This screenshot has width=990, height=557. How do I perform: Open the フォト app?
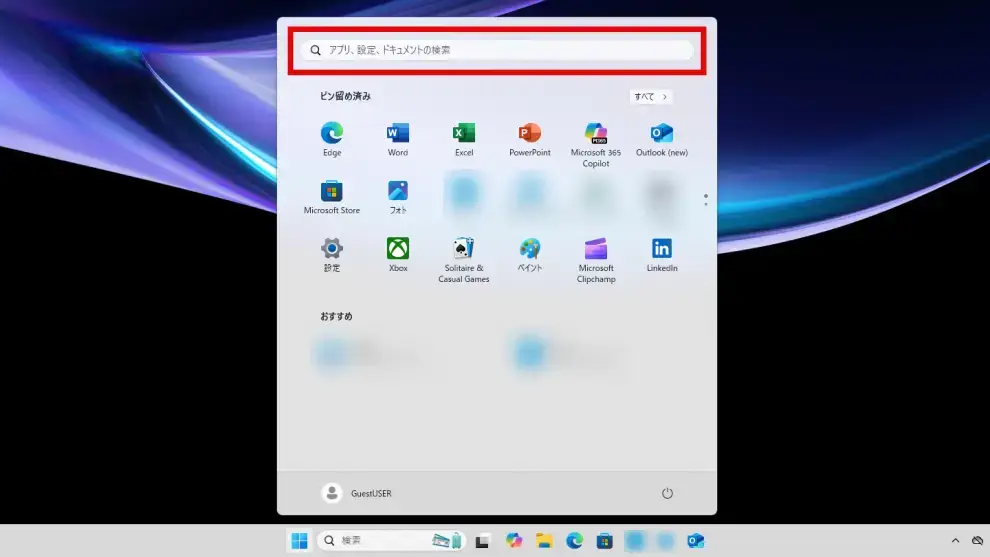coord(398,197)
